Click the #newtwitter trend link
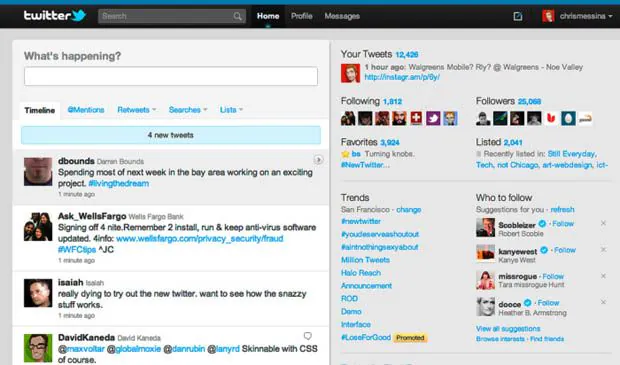620x365 pixels. pyautogui.click(x=361, y=221)
